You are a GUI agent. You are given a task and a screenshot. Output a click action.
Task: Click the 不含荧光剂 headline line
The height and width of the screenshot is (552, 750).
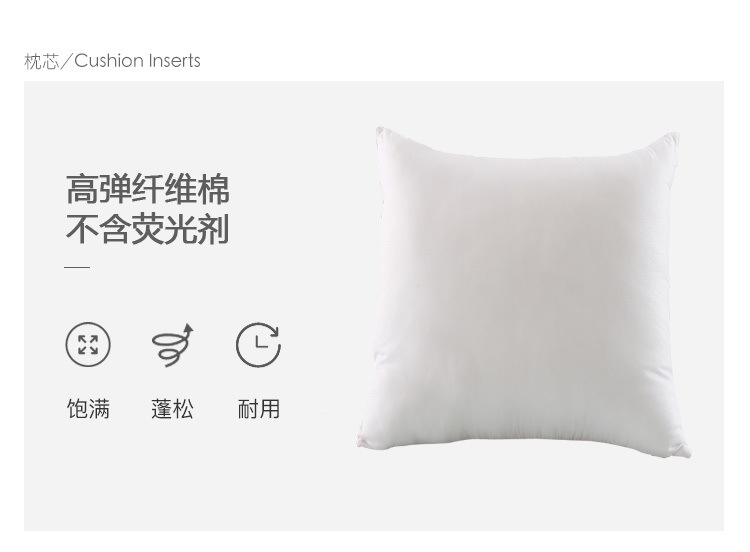pos(147,230)
